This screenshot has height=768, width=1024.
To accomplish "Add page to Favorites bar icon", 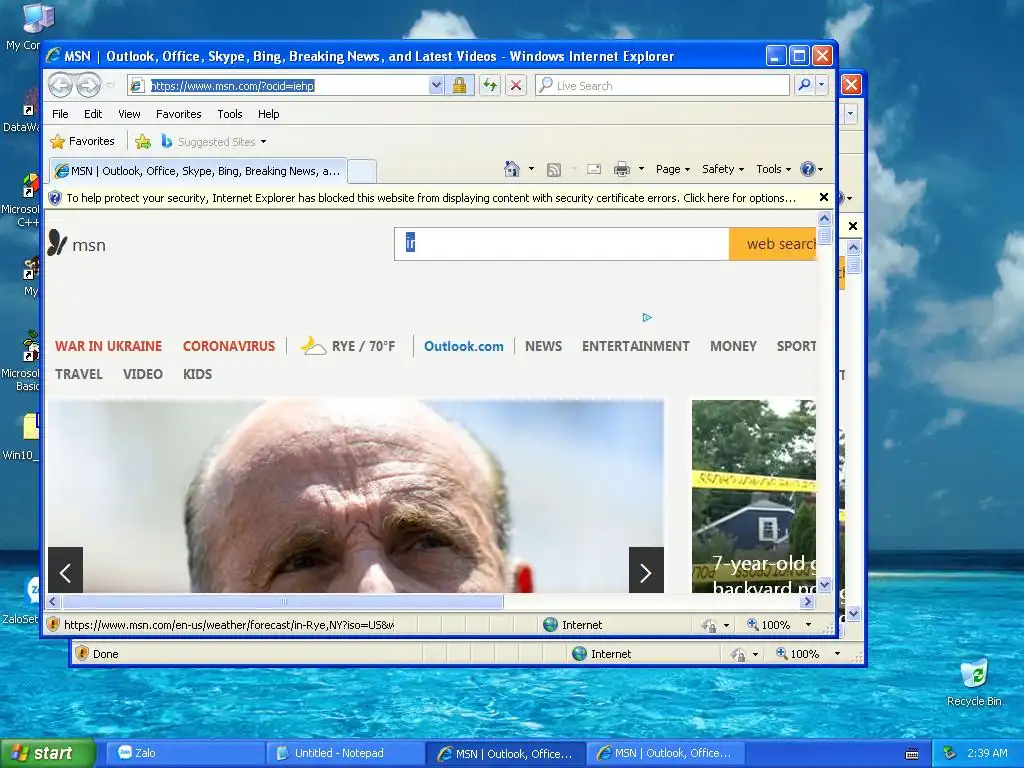I will 143,141.
